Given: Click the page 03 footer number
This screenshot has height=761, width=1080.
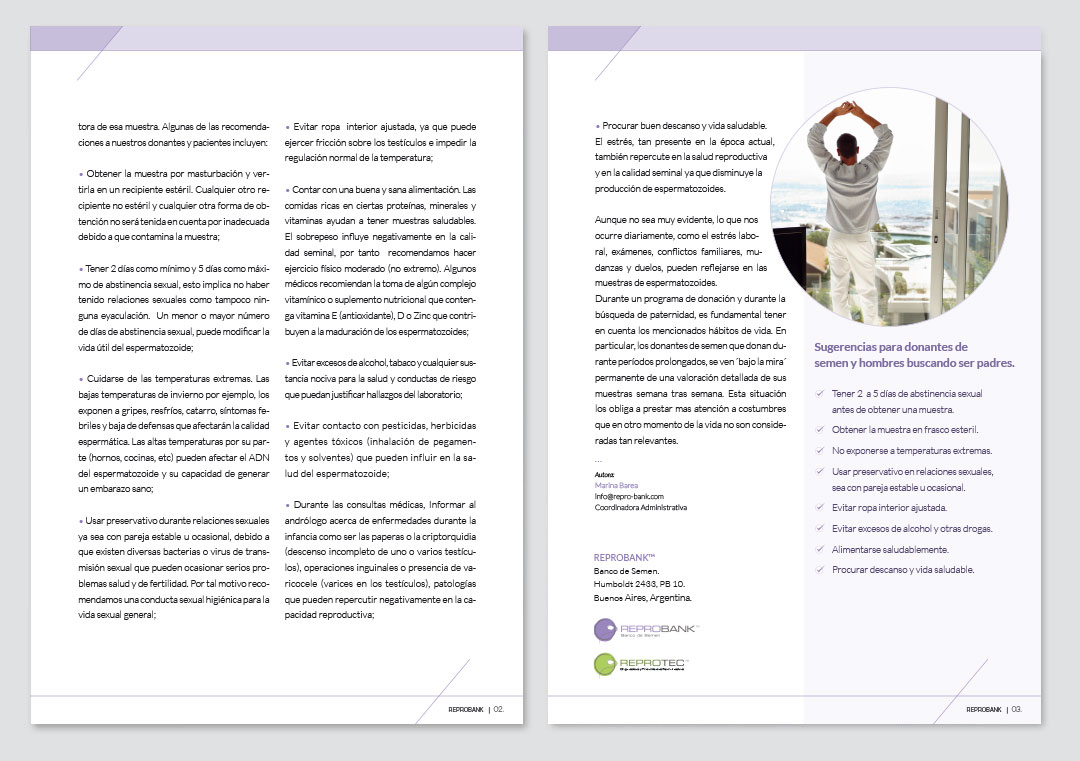Looking at the screenshot, I should [x=1015, y=709].
